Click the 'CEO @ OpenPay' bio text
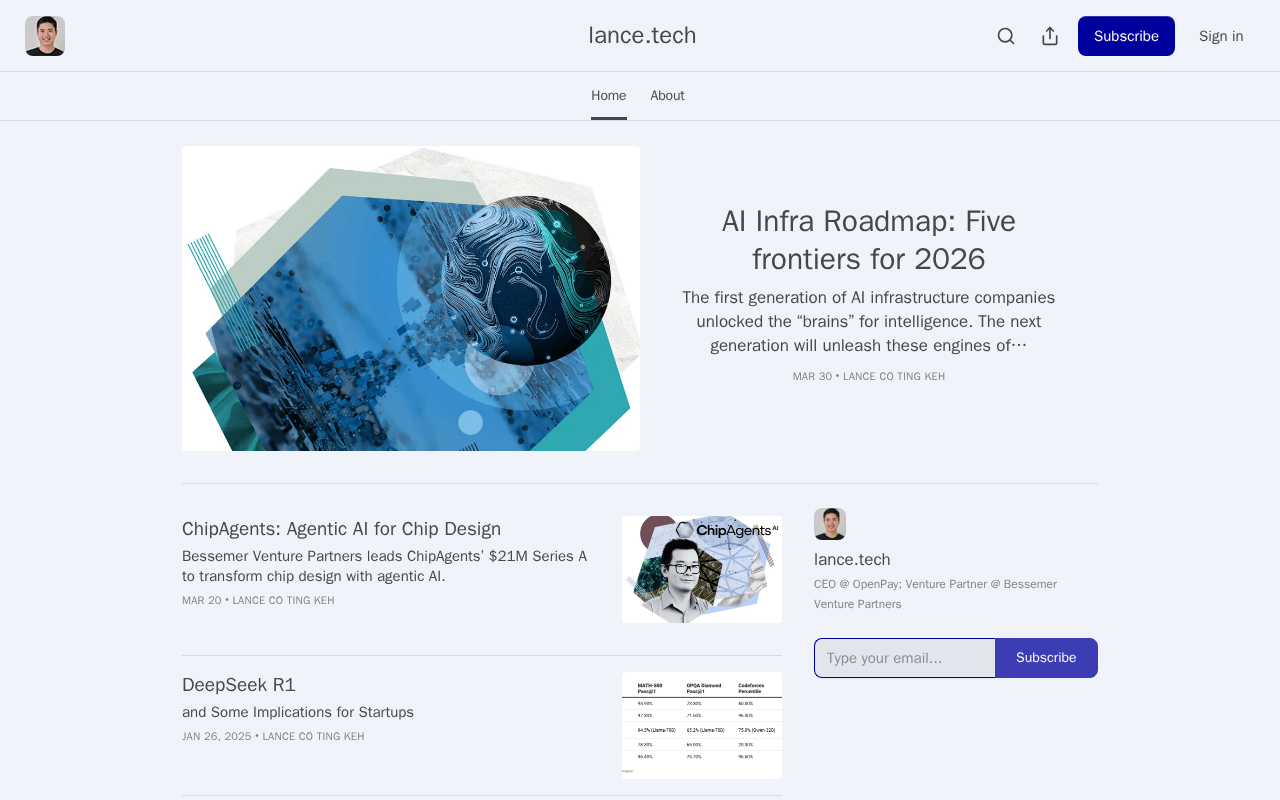This screenshot has width=1280, height=800. [935, 594]
